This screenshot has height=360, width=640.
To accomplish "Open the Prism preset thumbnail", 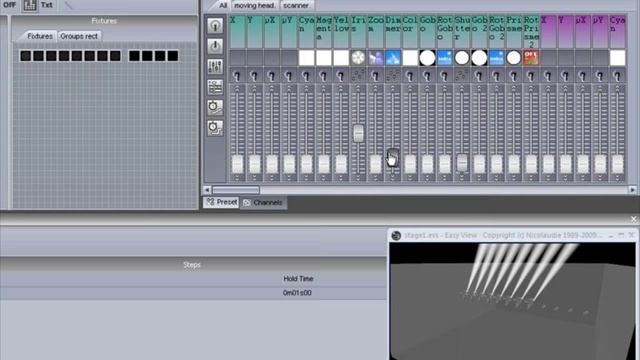I will point(513,58).
